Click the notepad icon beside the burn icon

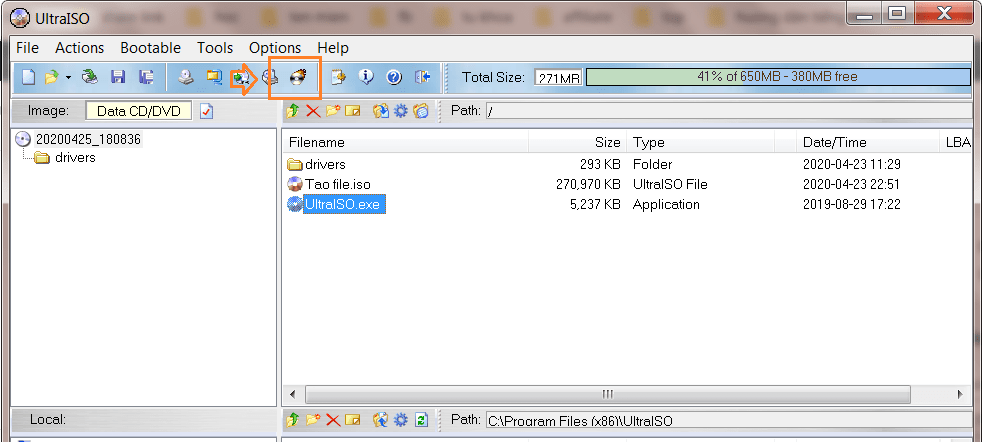tap(339, 77)
